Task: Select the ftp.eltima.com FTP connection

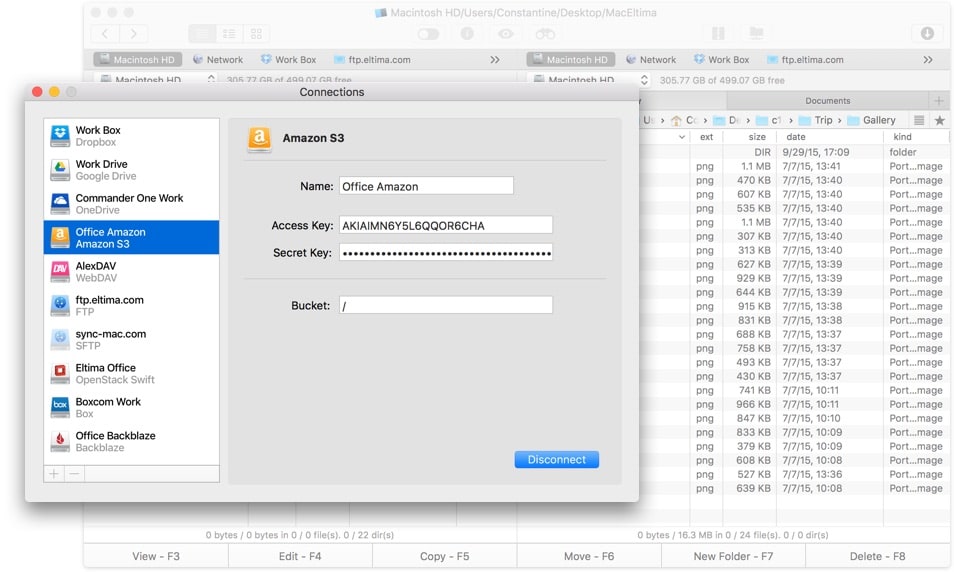Action: (131, 305)
